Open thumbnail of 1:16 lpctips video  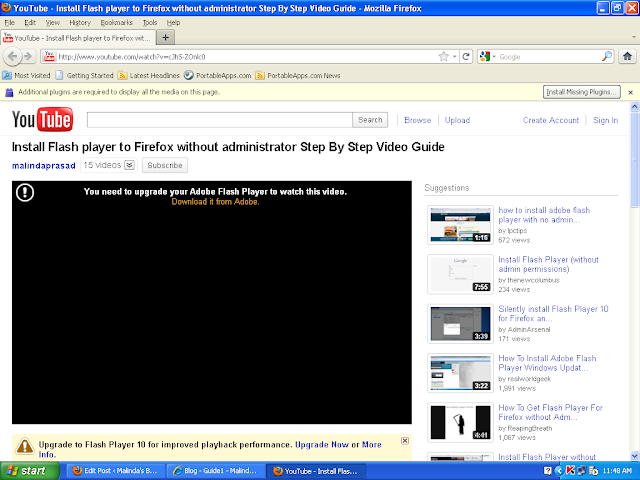(x=460, y=225)
